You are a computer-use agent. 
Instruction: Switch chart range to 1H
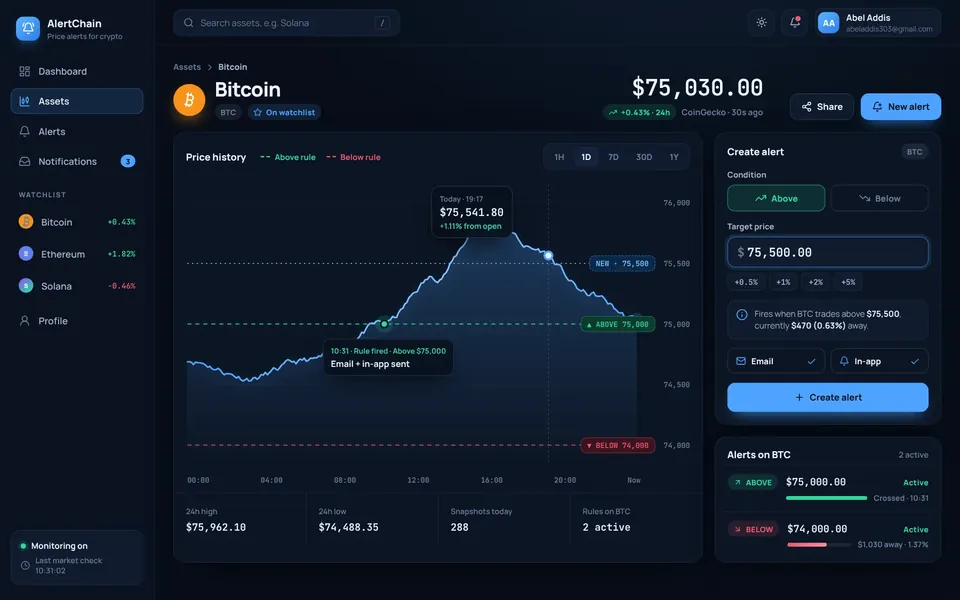(x=559, y=157)
